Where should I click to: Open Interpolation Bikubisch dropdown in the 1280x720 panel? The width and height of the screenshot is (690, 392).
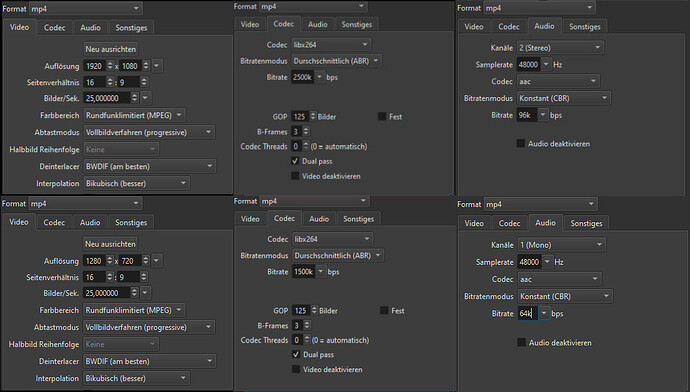136,378
